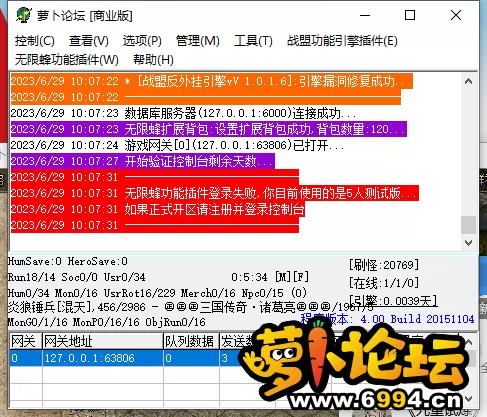Open the 查看(V) menu
The width and height of the screenshot is (487, 417).
pos(89,41)
